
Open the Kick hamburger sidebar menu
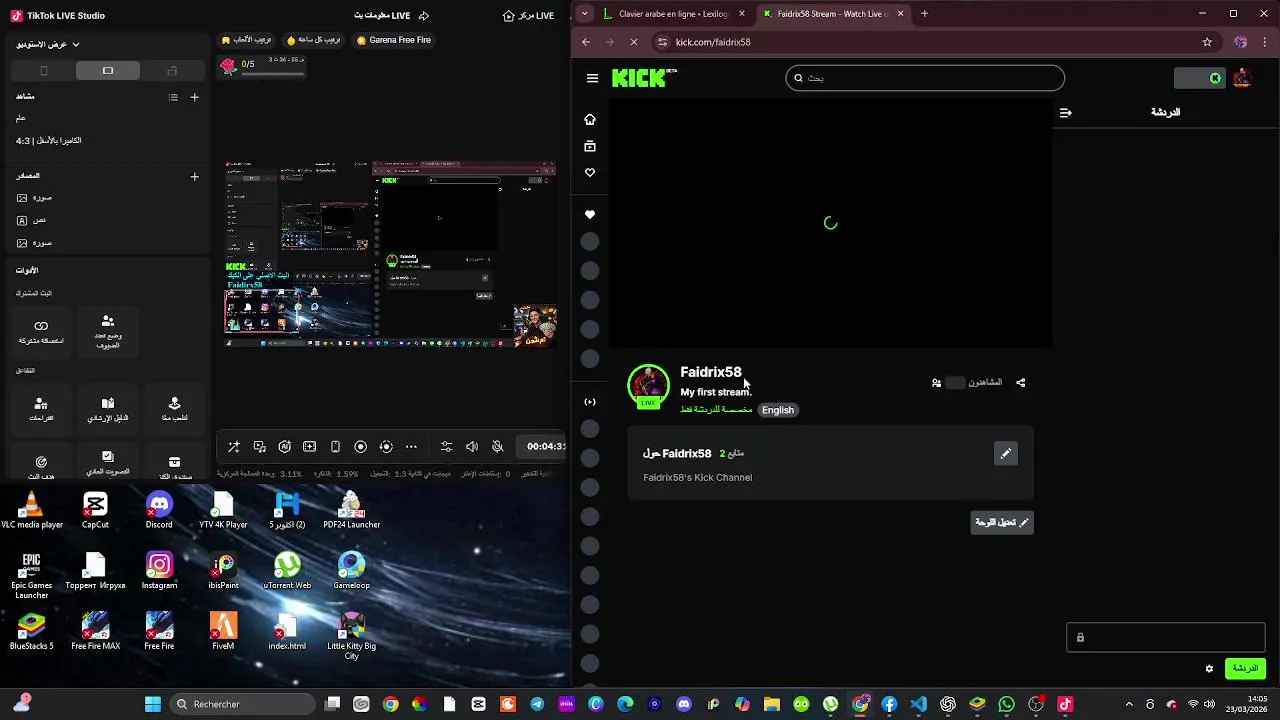(x=592, y=78)
